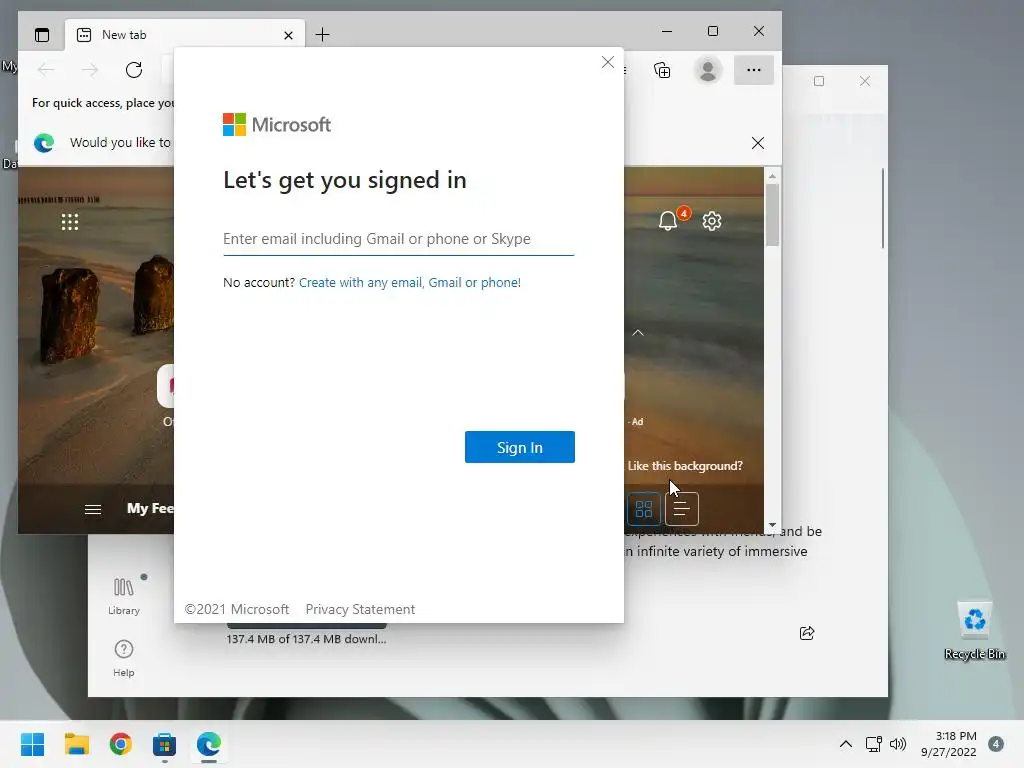Click the volume speaker tray icon

[898, 744]
